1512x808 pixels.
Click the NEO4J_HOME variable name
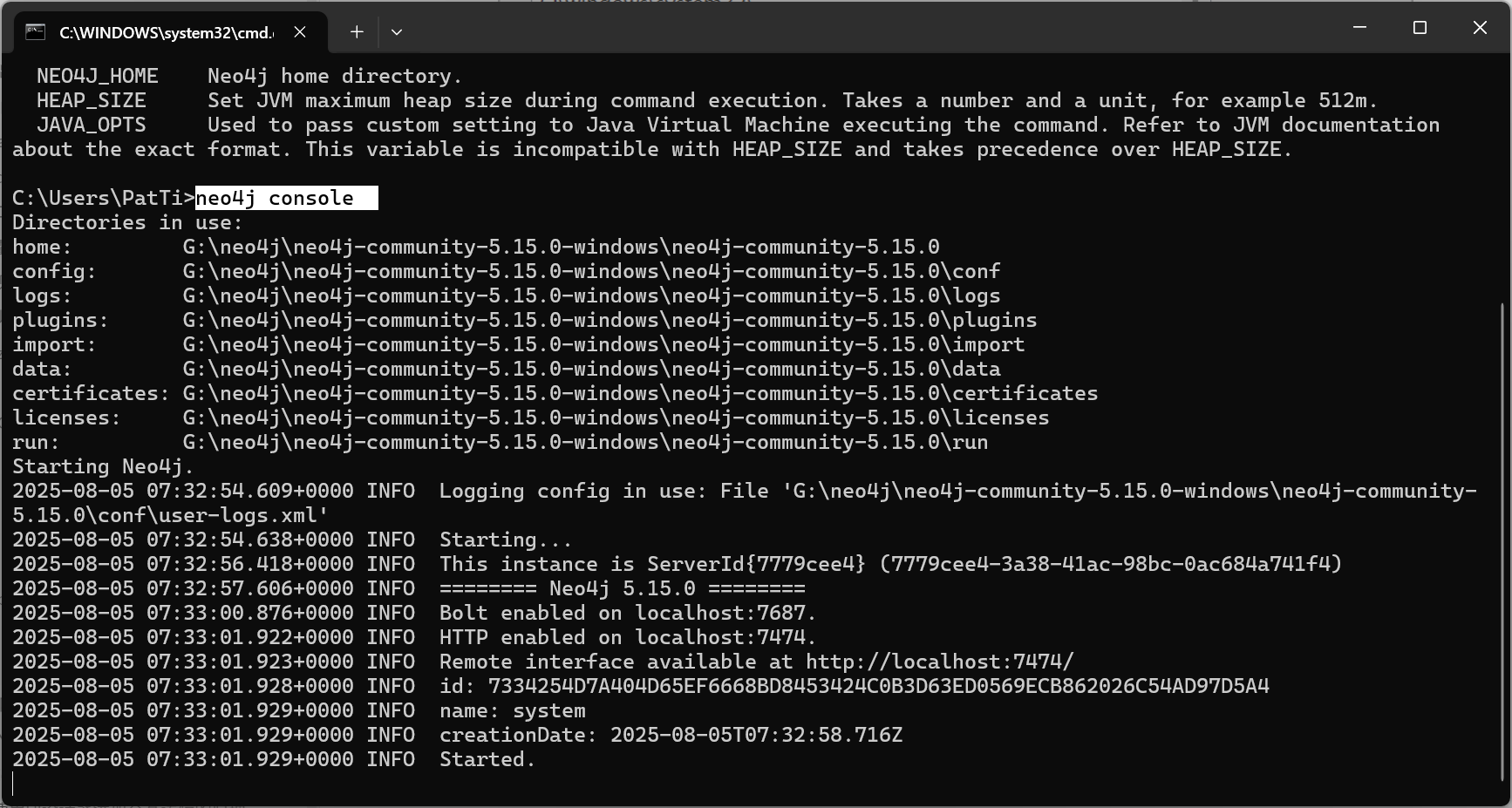pyautogui.click(x=98, y=77)
